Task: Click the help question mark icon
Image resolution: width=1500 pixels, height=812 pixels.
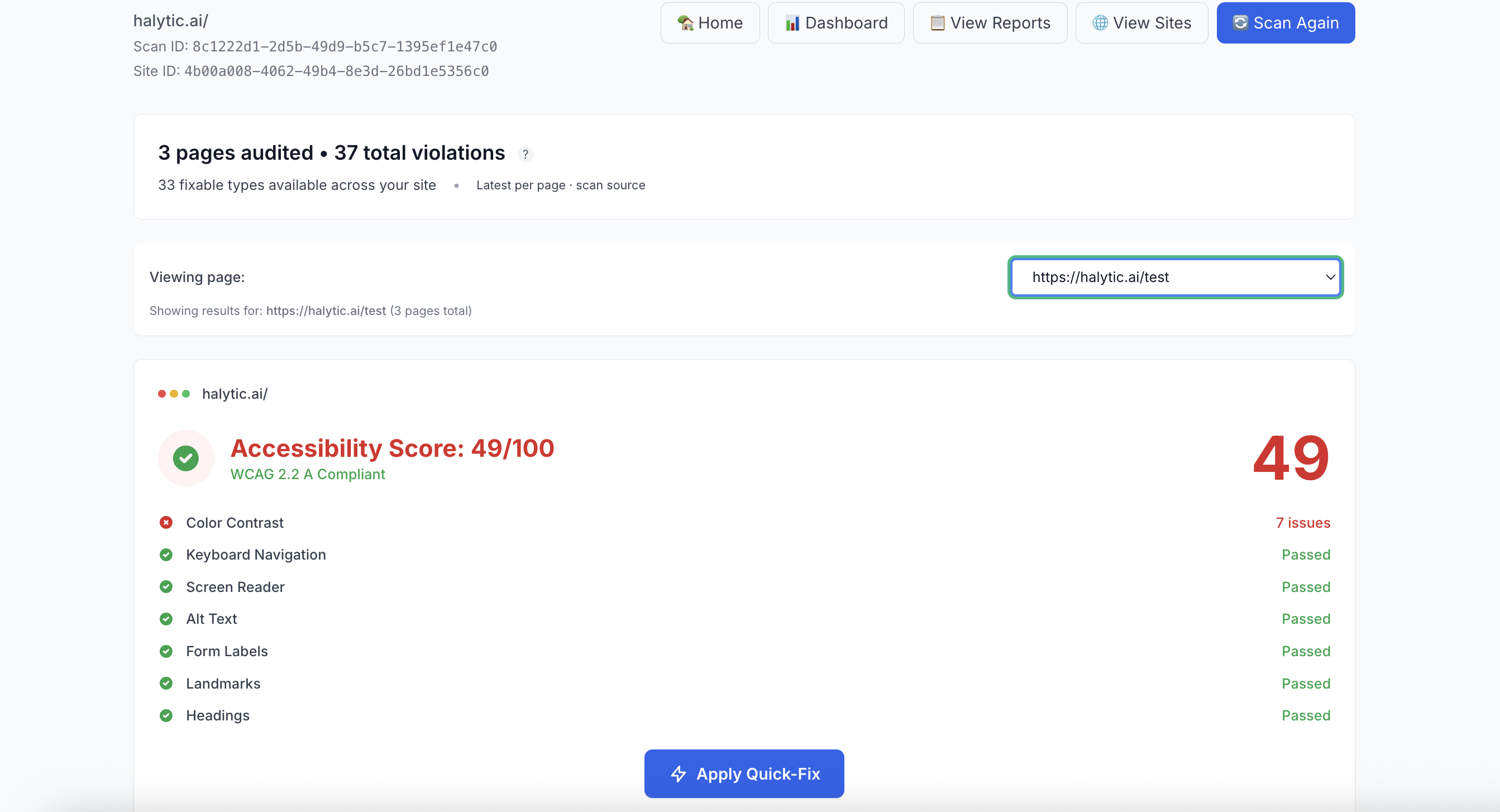Action: [x=526, y=154]
